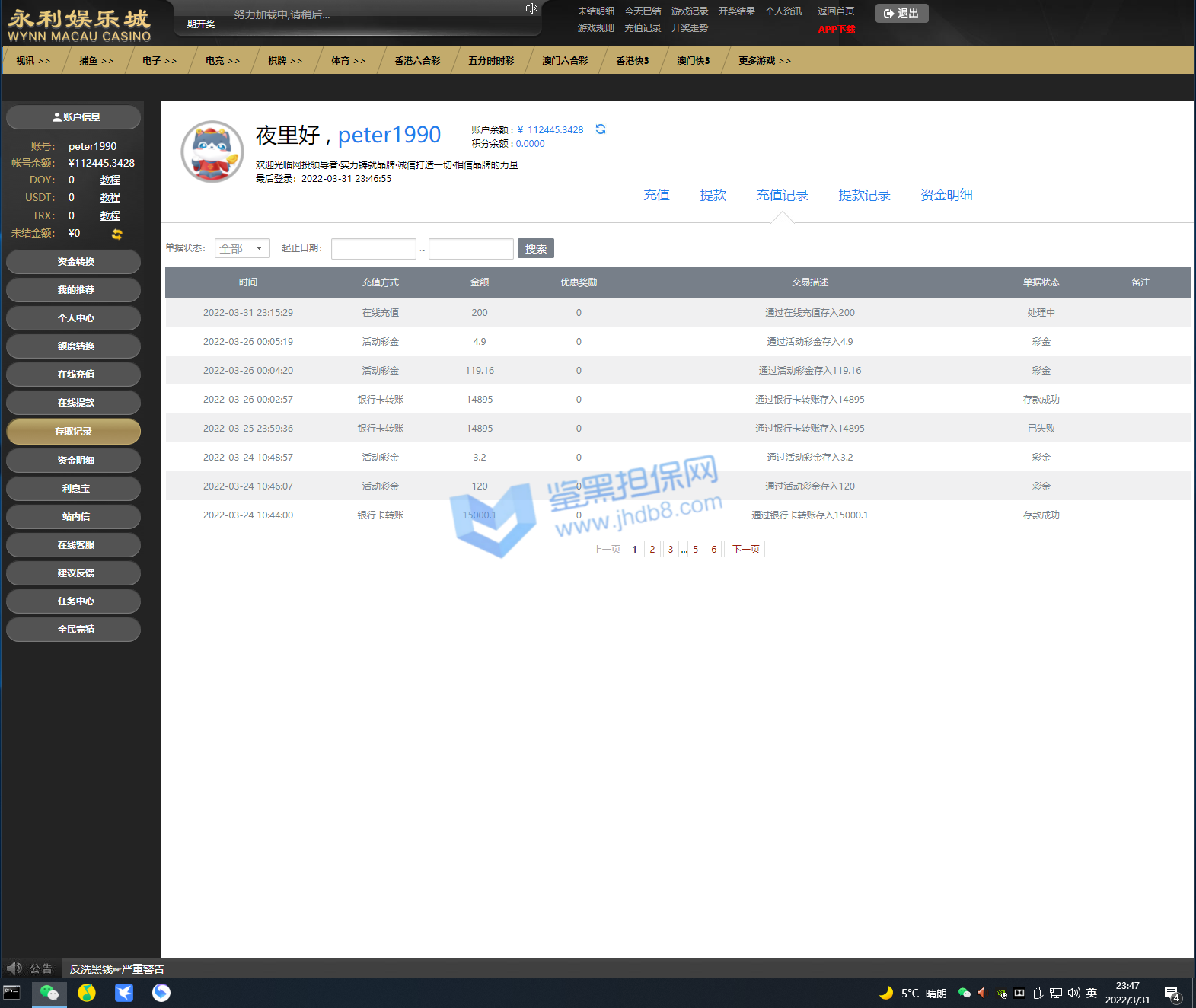
Task: Refresh the account balance with blue icon
Action: (601, 129)
